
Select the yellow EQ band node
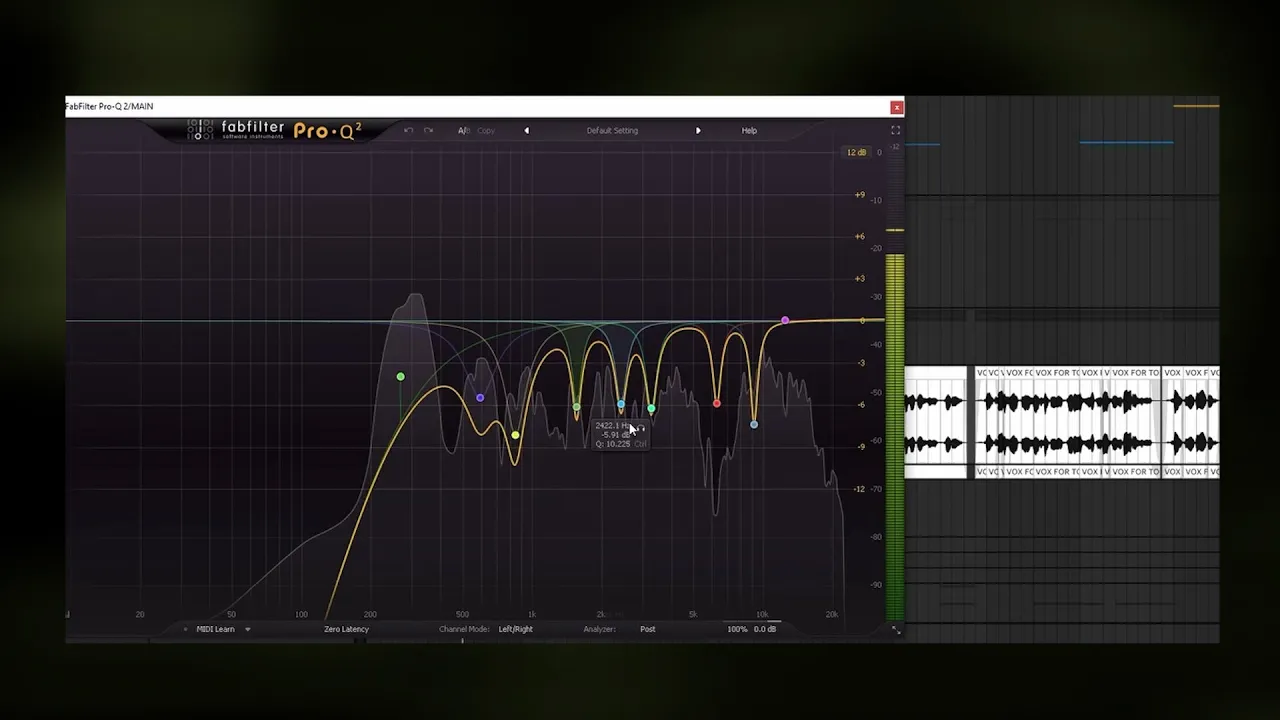click(x=516, y=435)
